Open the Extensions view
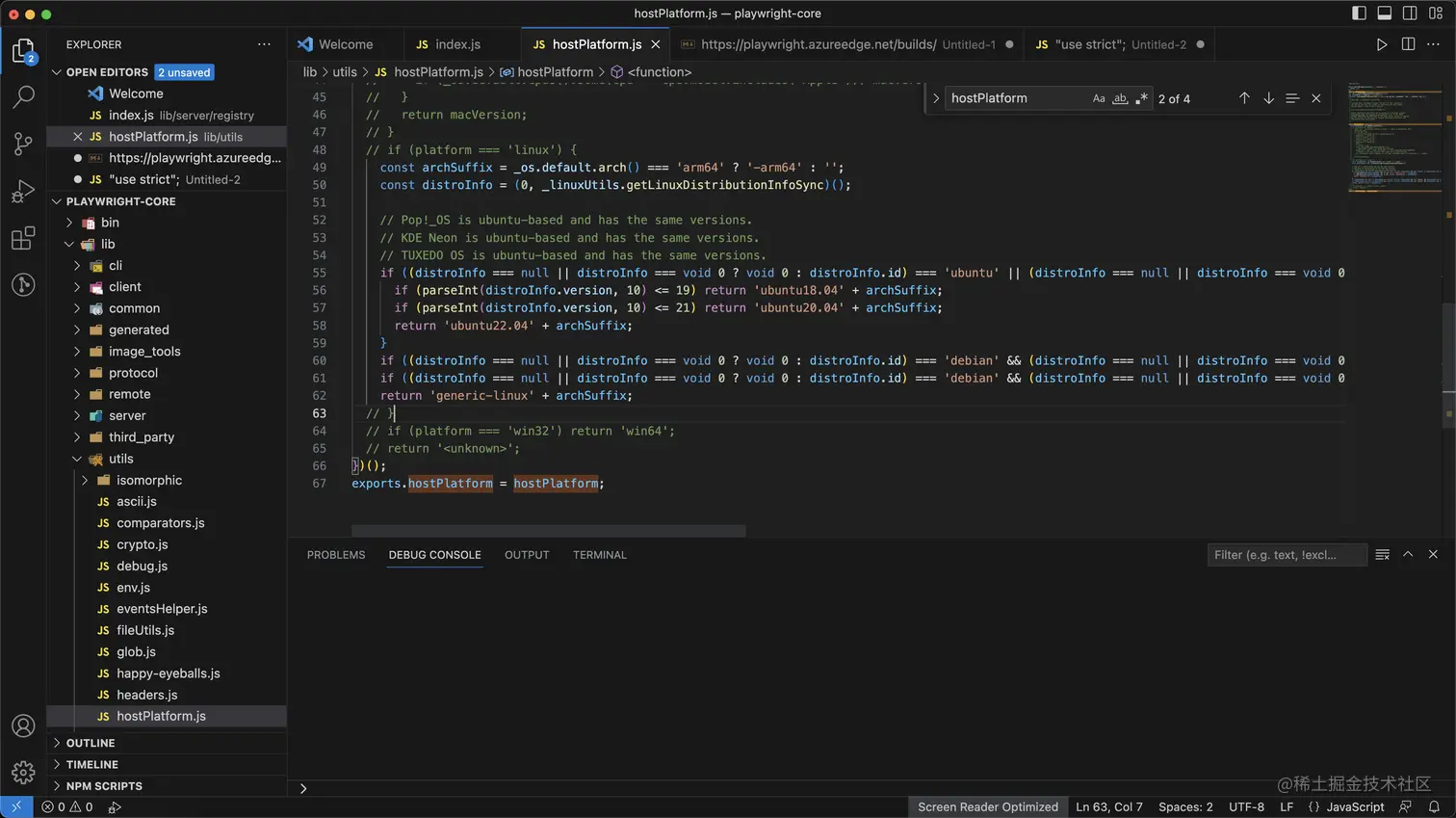 click(x=23, y=238)
